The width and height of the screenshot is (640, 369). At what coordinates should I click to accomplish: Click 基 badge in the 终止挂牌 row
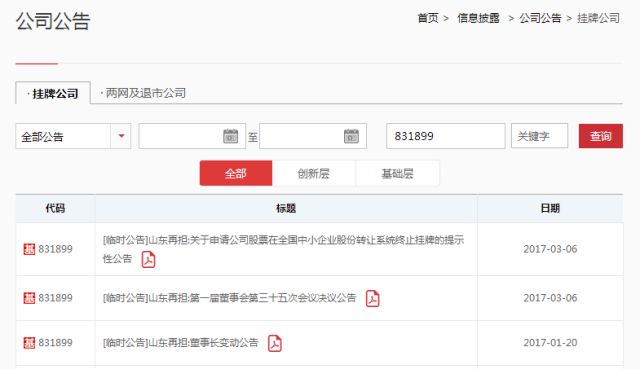pyautogui.click(x=29, y=249)
